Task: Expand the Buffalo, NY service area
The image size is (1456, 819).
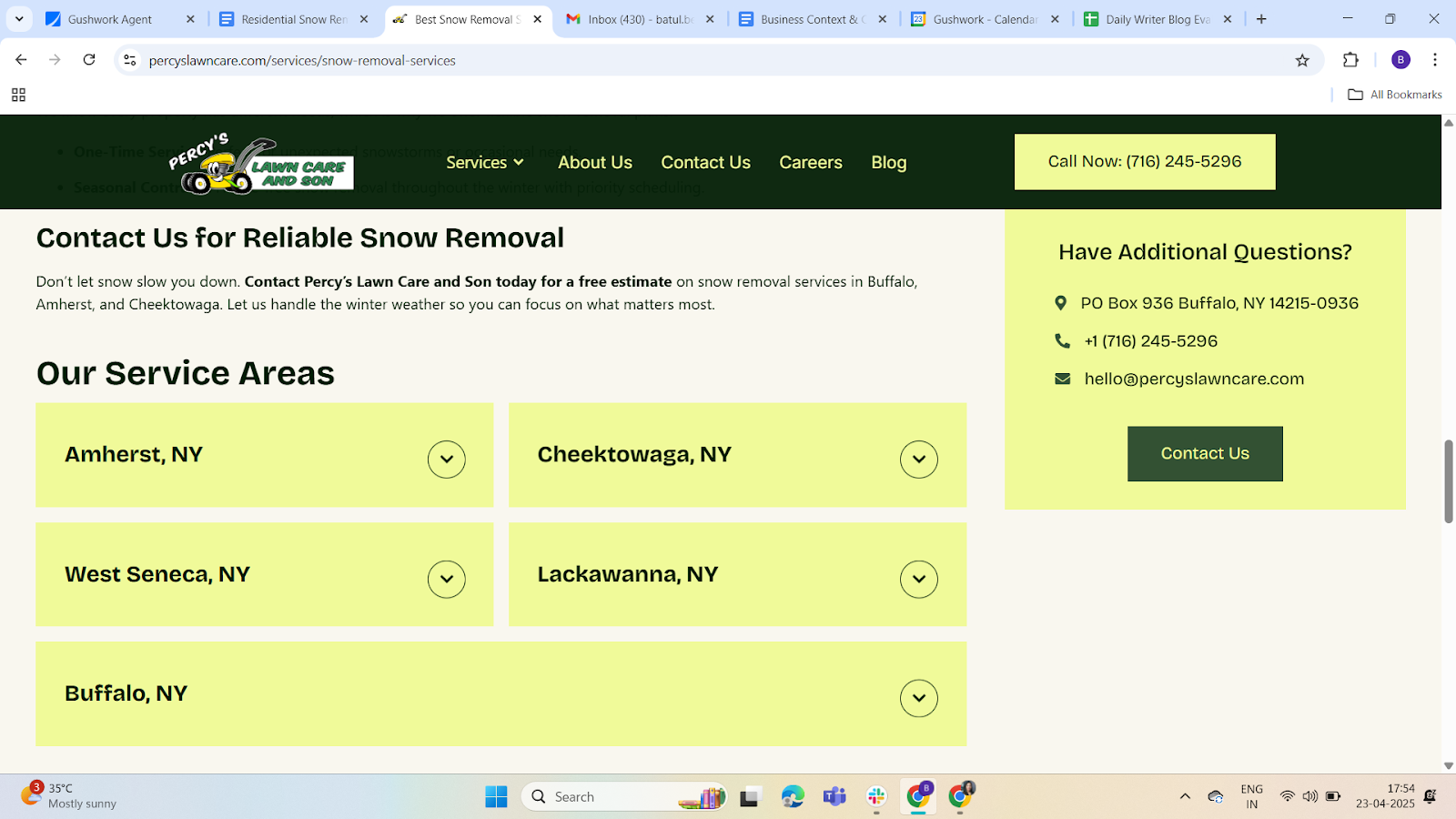Action: click(x=919, y=698)
